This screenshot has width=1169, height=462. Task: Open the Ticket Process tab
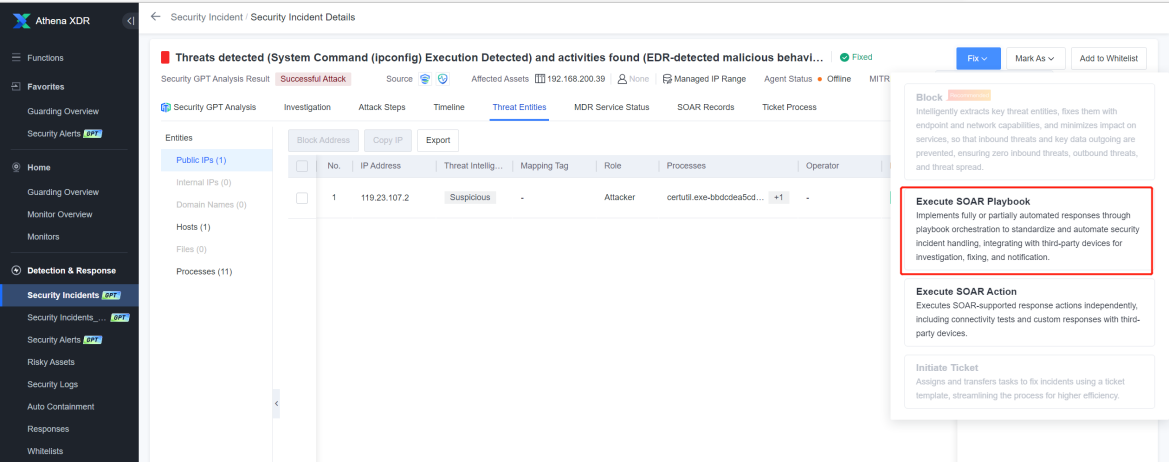[789, 107]
